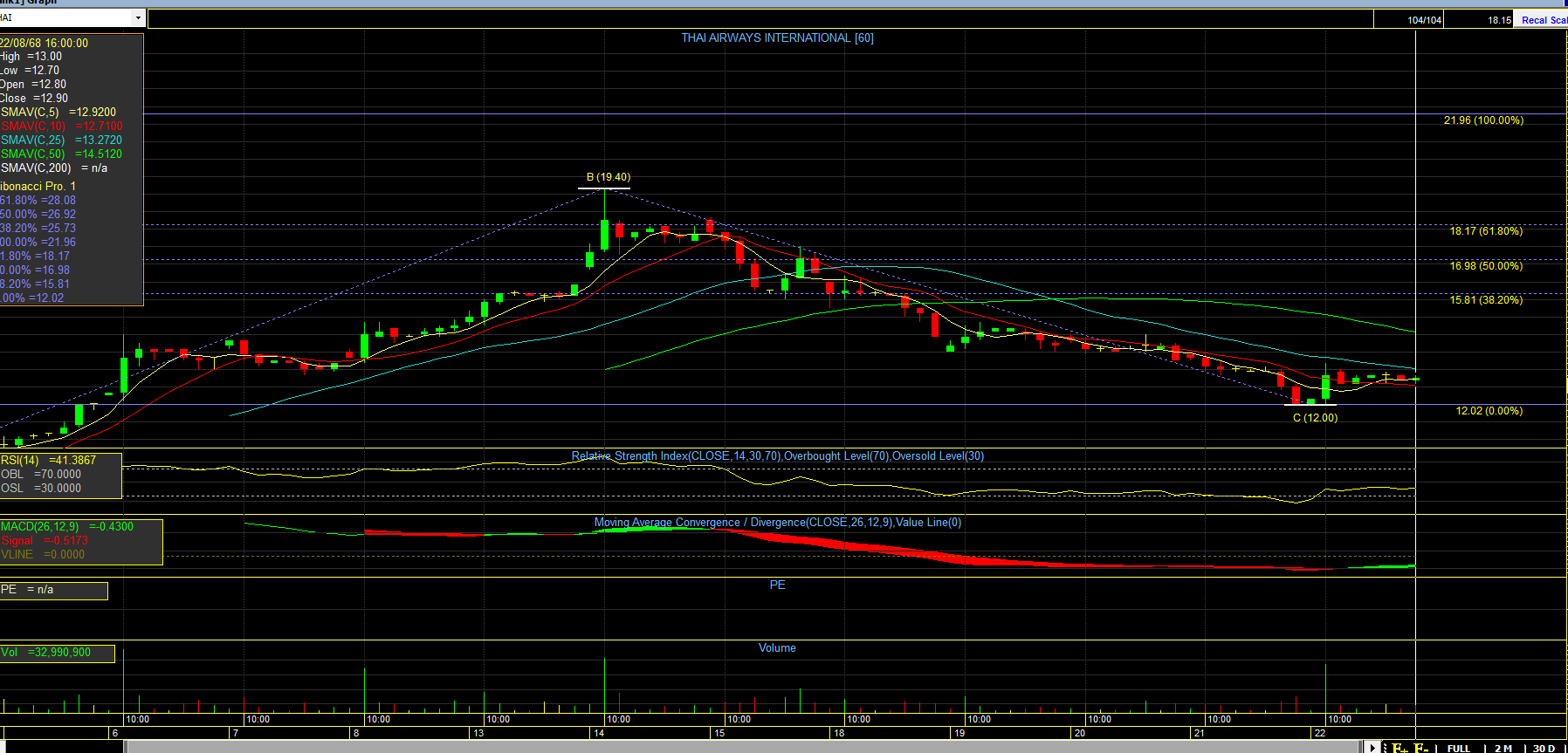Select the C (12.00) trough marker
1568x753 pixels.
(1315, 418)
